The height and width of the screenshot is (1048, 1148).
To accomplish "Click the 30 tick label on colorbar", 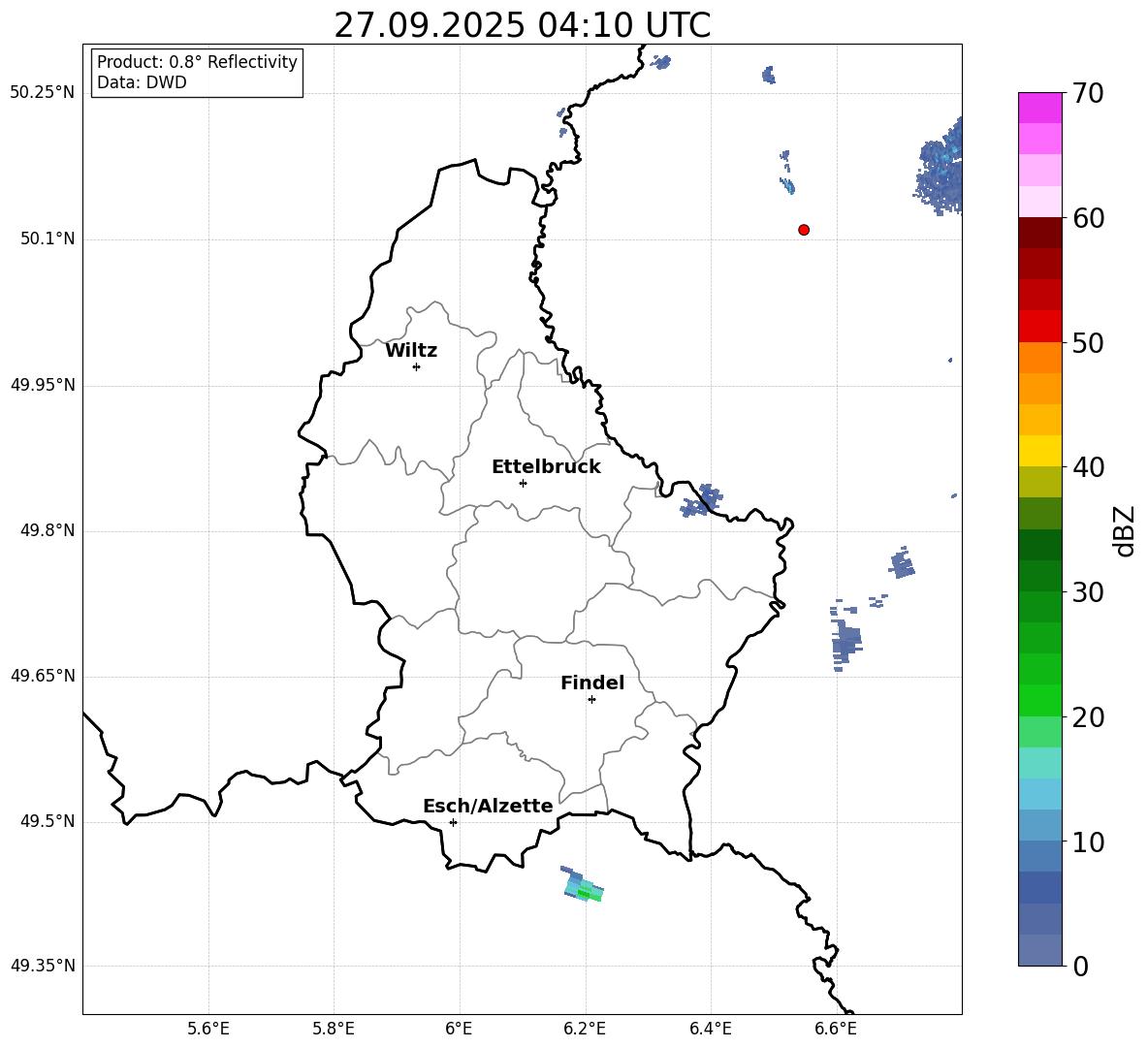I will (x=1088, y=592).
